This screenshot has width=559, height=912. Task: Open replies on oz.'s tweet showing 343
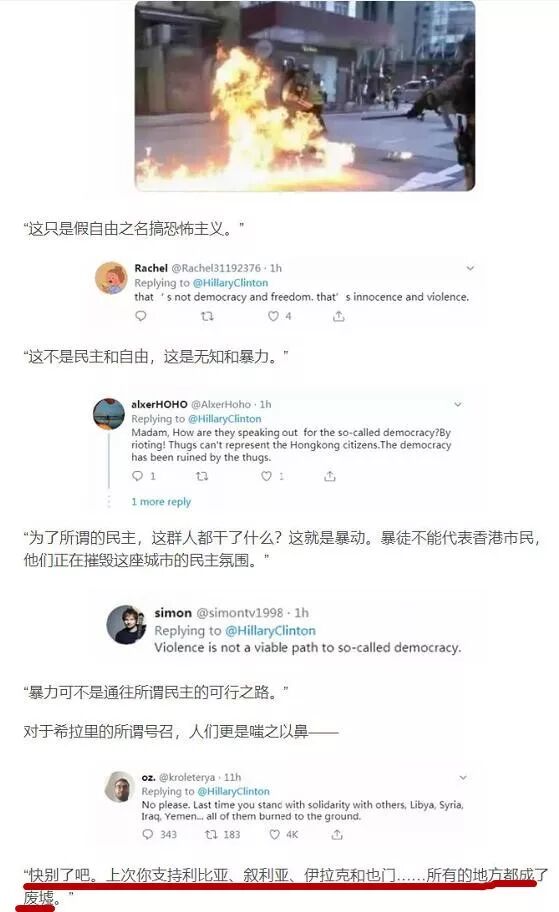(x=148, y=834)
